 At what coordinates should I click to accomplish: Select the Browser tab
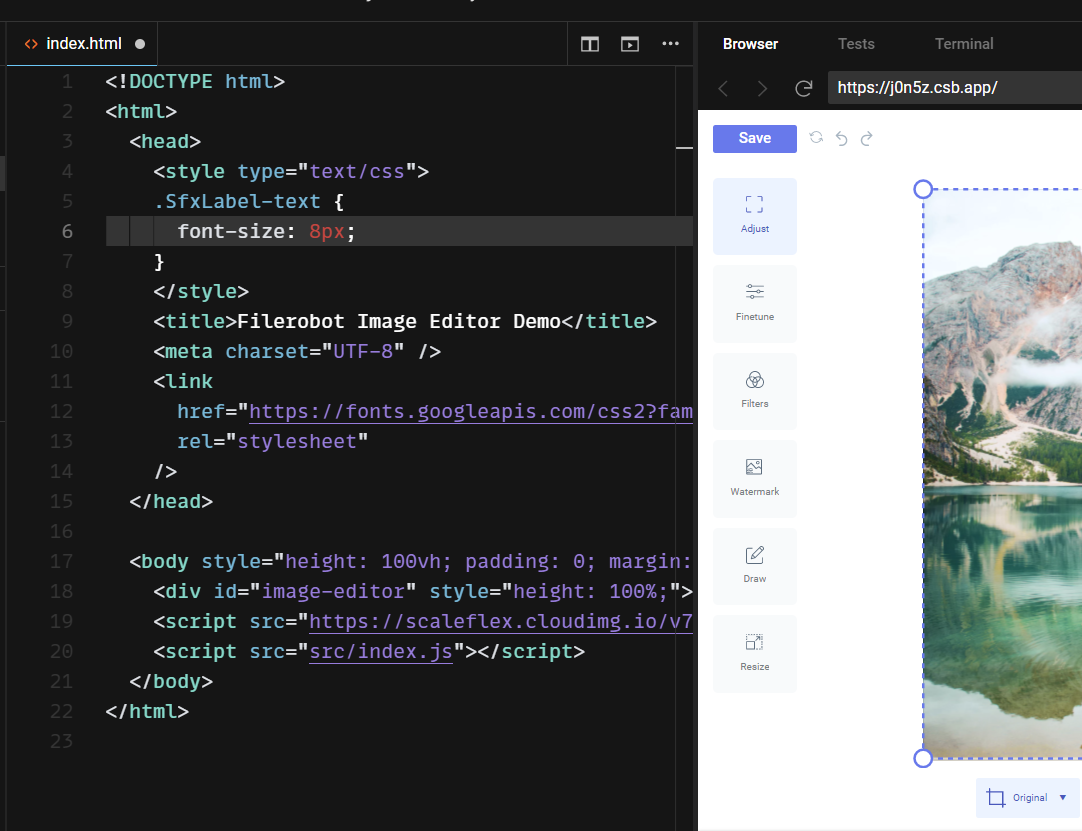pyautogui.click(x=749, y=44)
